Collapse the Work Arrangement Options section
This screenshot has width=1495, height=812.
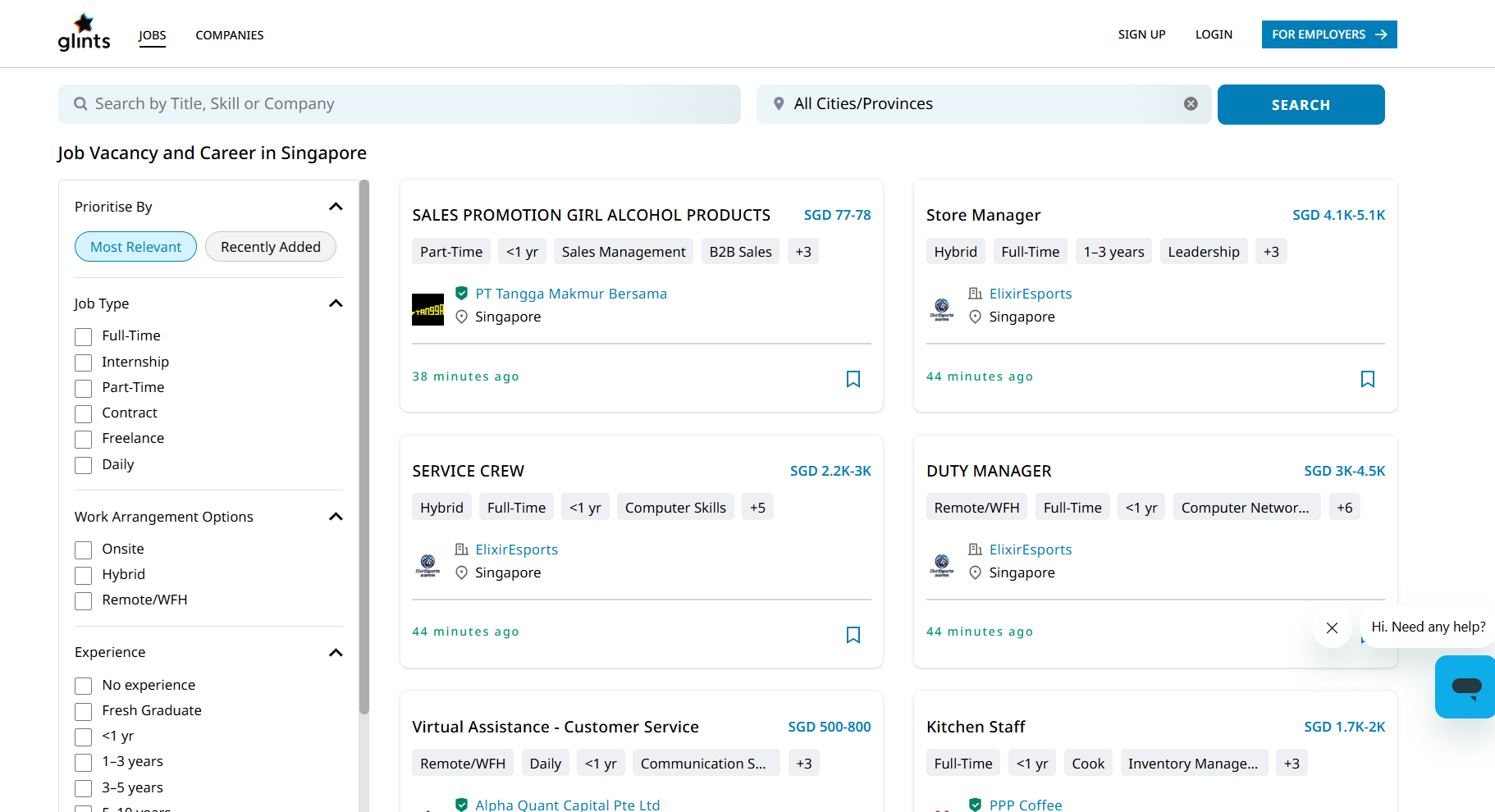tap(336, 517)
